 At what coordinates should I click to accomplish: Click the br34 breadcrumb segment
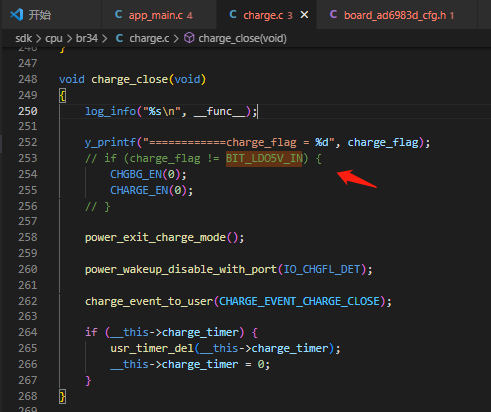[87, 38]
